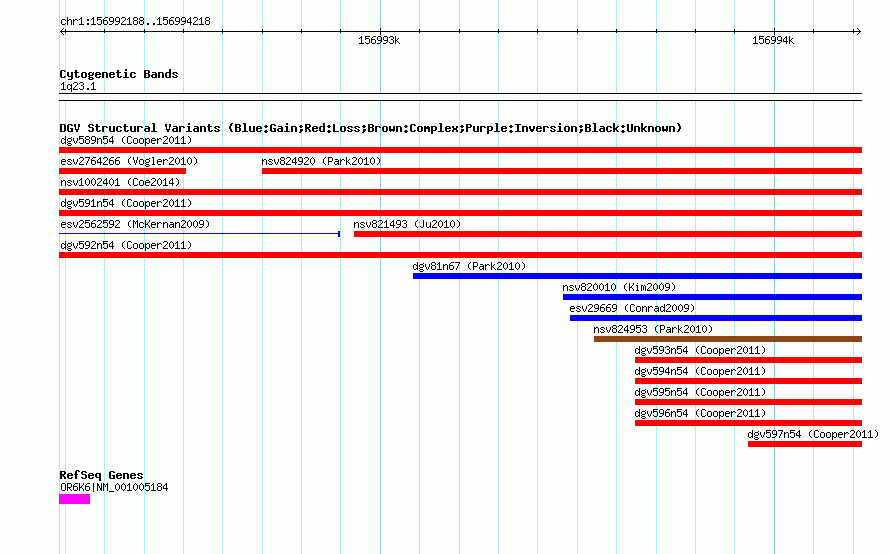Open the esv2764266 (Vogler2010) label
The width and height of the screenshot is (890, 554).
click(x=129, y=161)
